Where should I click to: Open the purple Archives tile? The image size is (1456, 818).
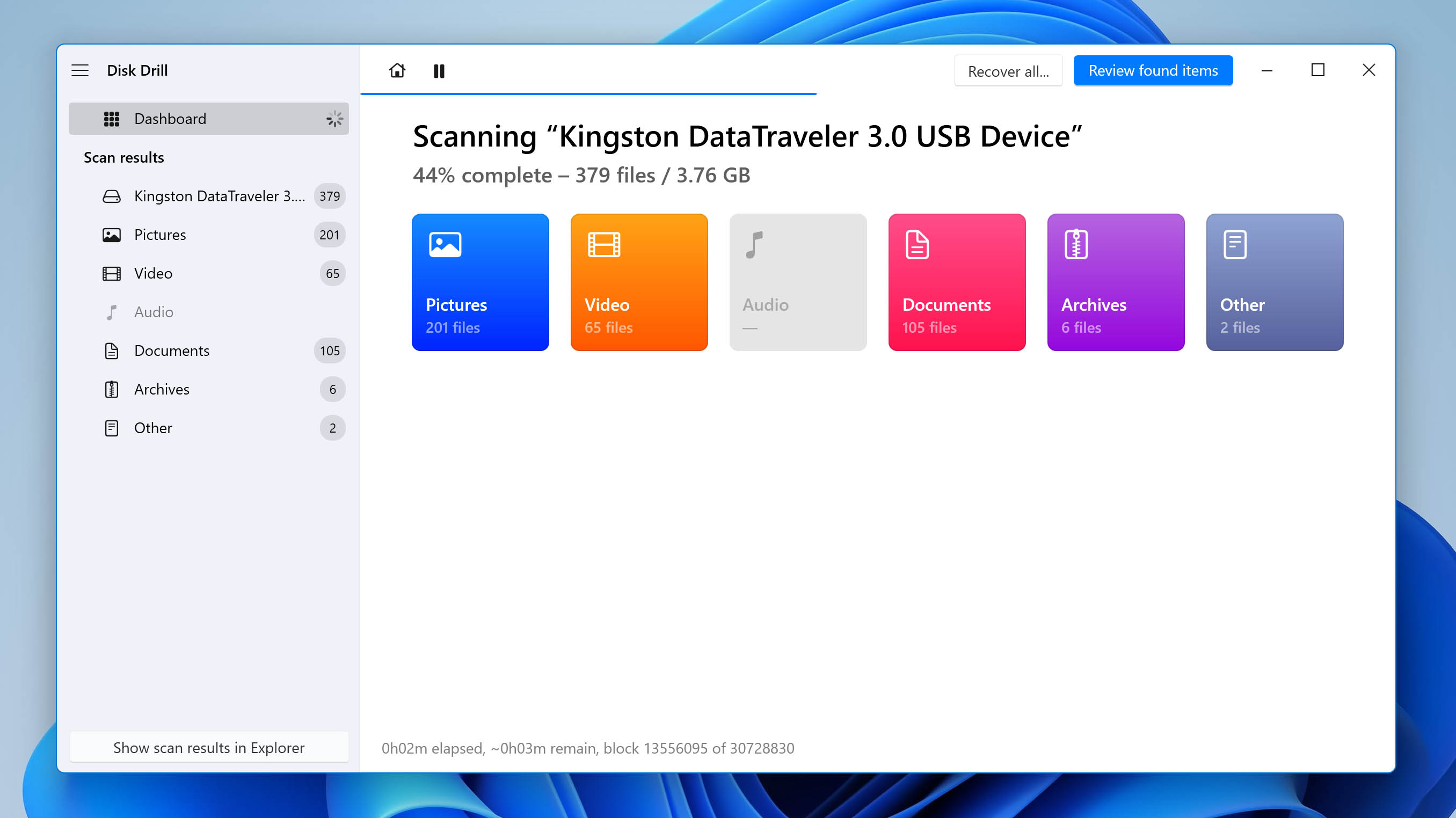coord(1115,282)
